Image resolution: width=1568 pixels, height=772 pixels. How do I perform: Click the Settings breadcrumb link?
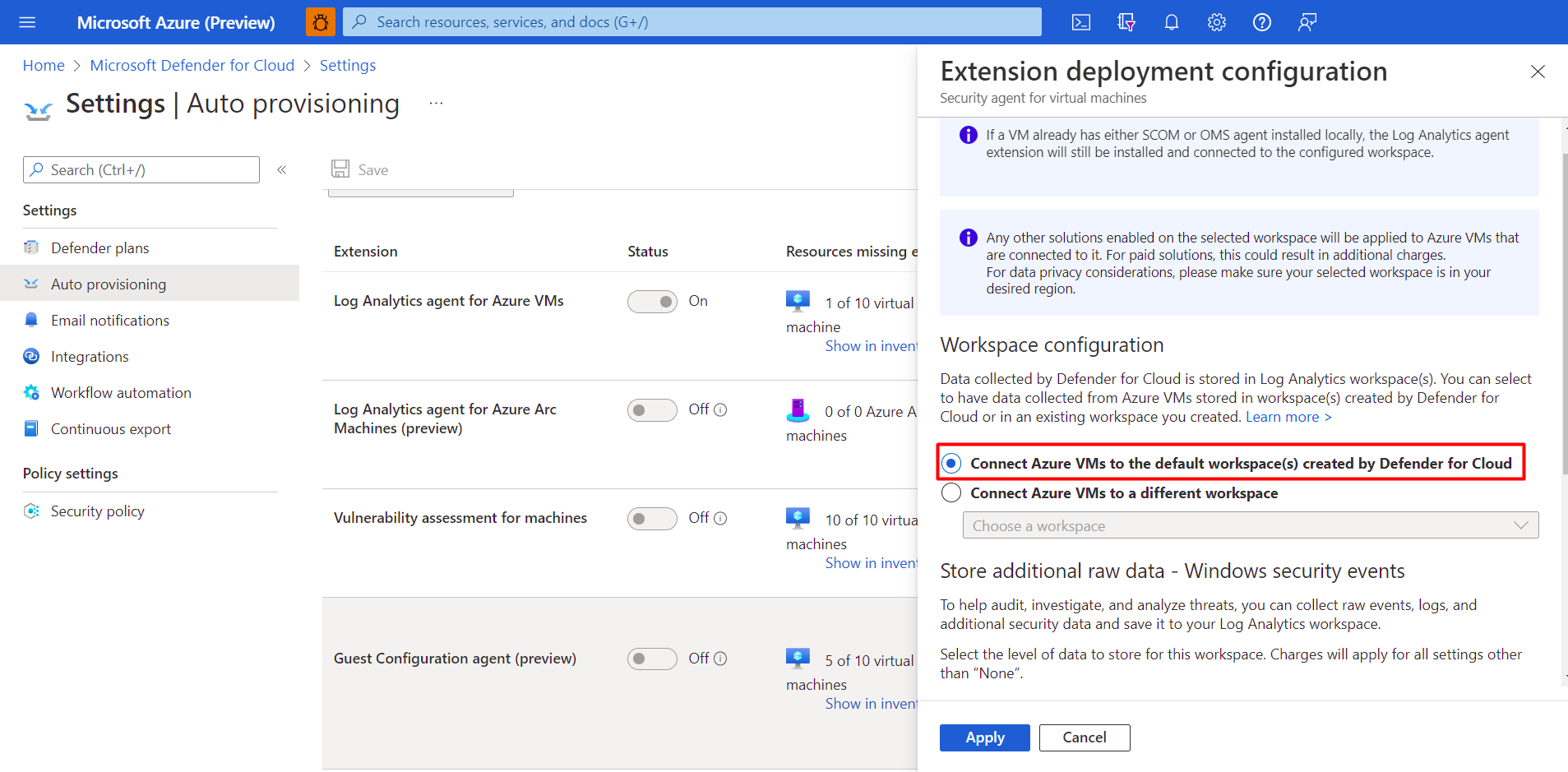click(348, 65)
